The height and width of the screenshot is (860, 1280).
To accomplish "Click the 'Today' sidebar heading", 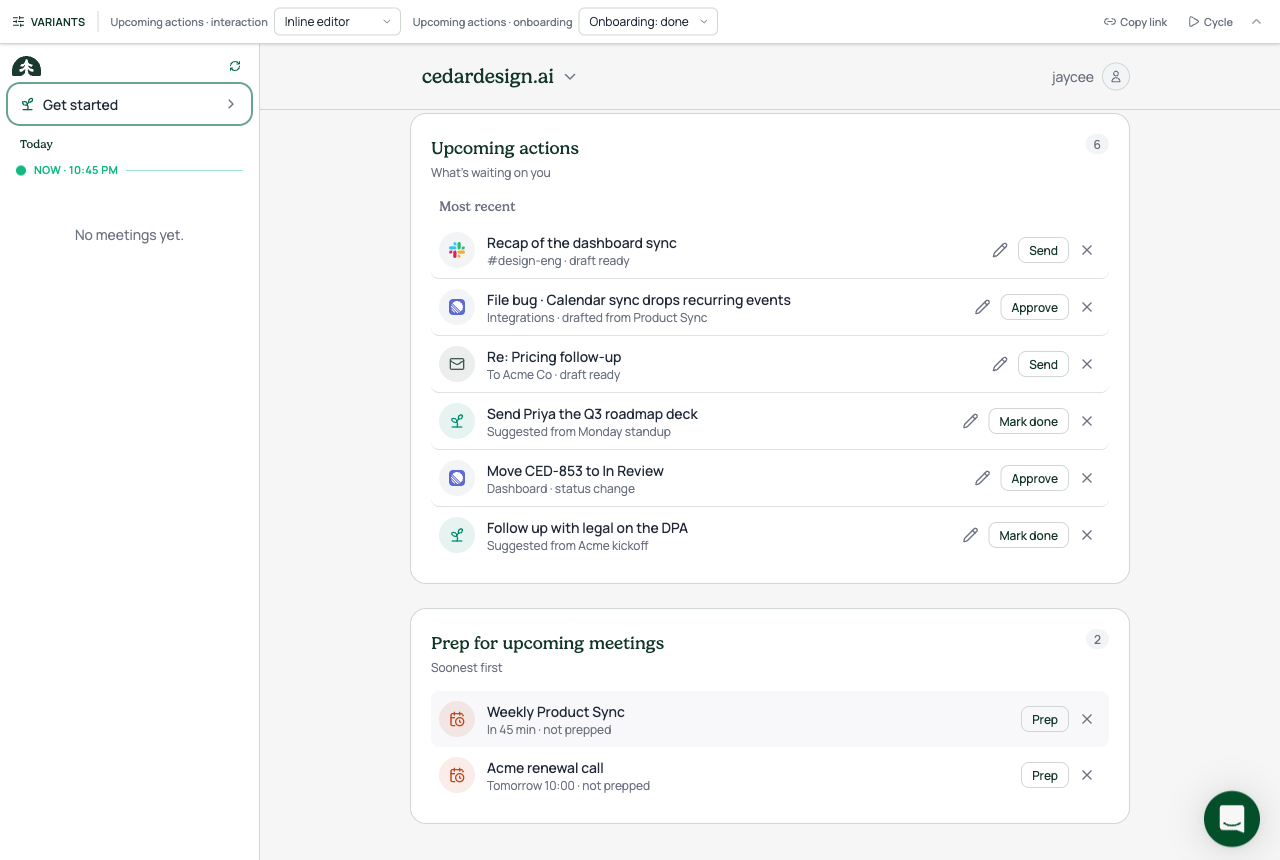I will (36, 144).
